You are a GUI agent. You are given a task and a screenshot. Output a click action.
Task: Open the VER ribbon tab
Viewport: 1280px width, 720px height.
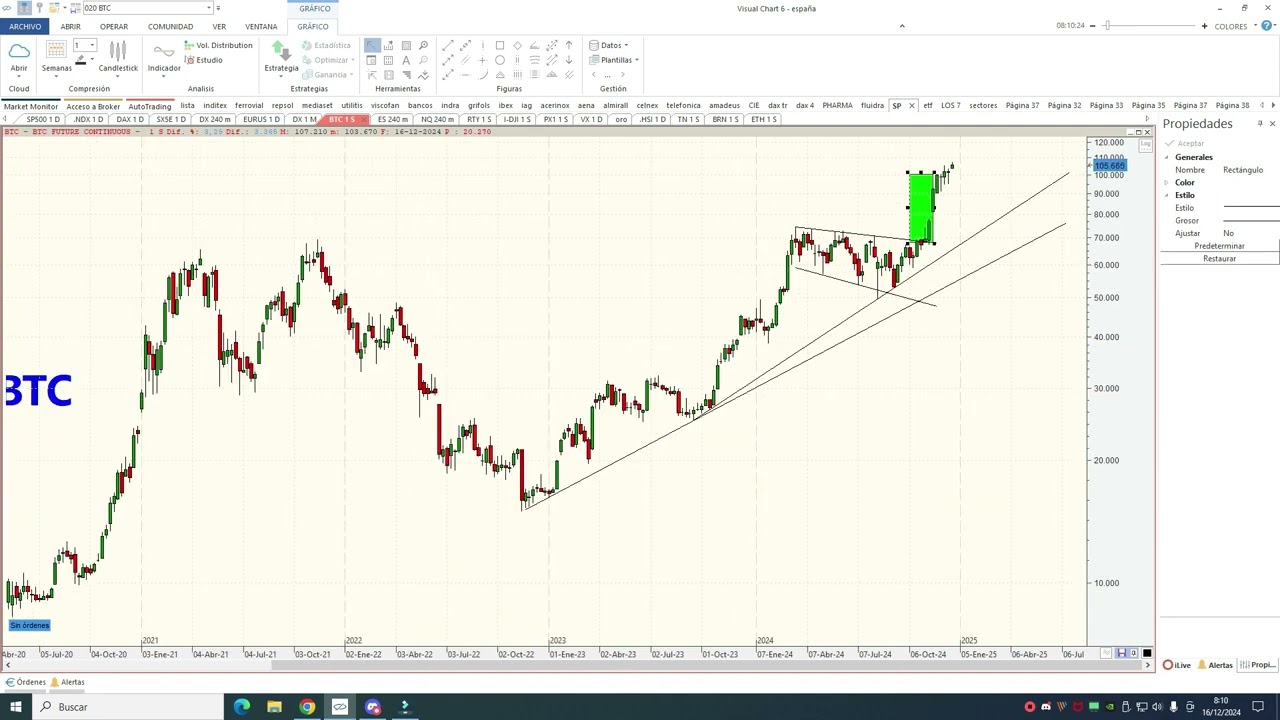[x=219, y=27]
